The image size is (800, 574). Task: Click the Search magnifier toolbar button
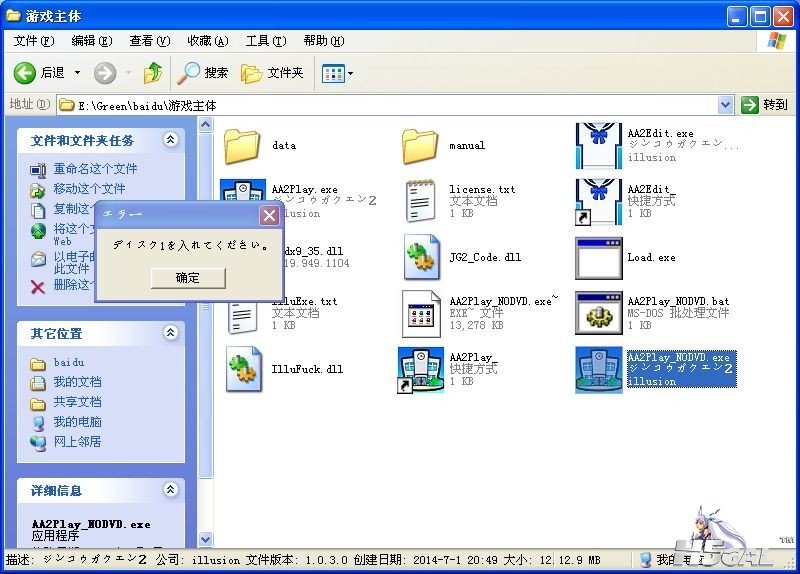coord(203,73)
